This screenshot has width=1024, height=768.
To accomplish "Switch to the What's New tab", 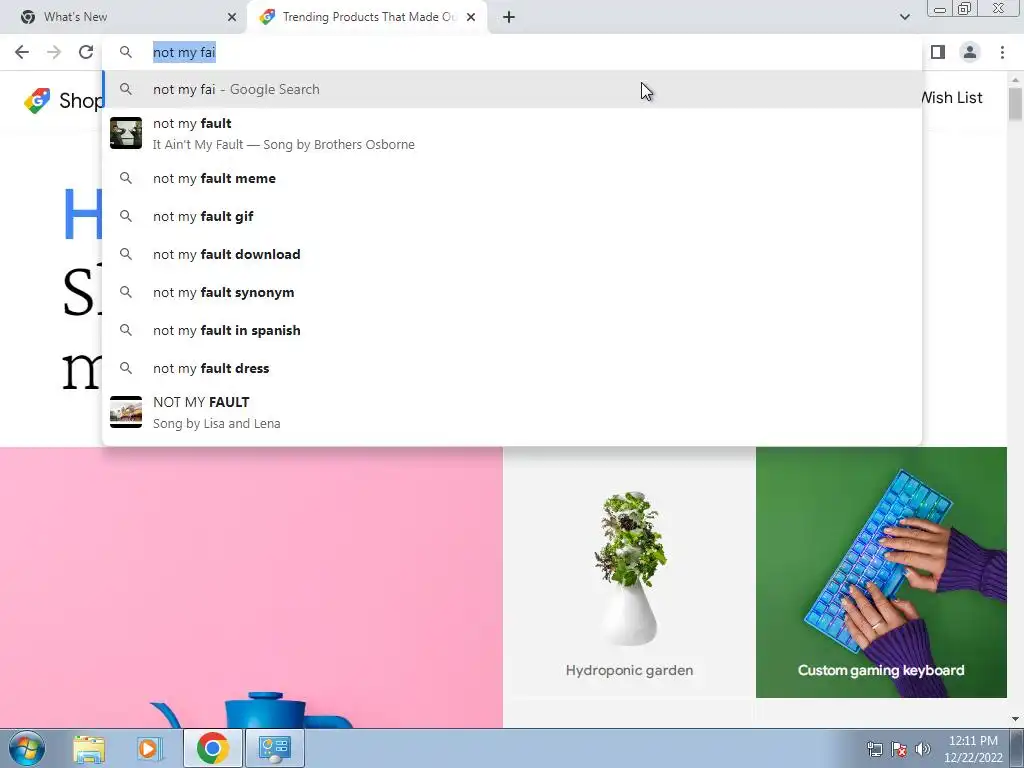I will tap(123, 17).
